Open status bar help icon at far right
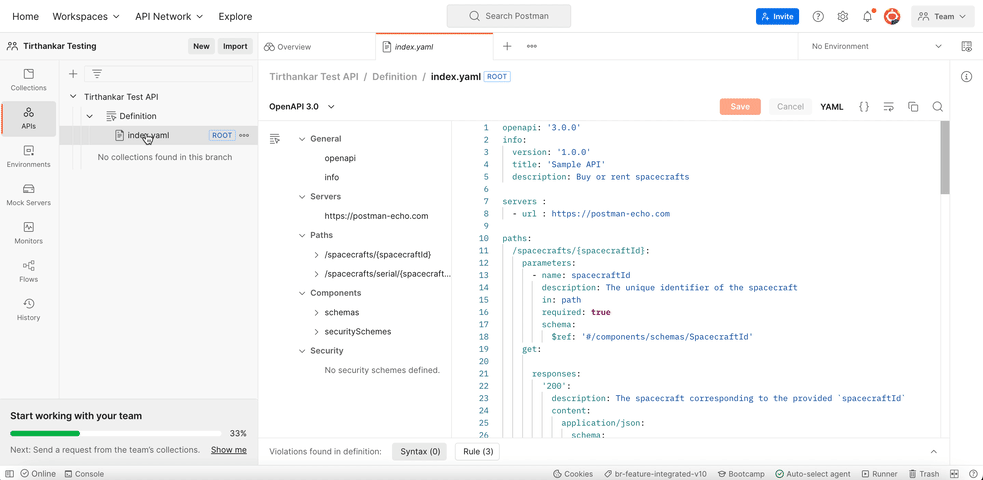Image resolution: width=983 pixels, height=480 pixels. coord(972,474)
